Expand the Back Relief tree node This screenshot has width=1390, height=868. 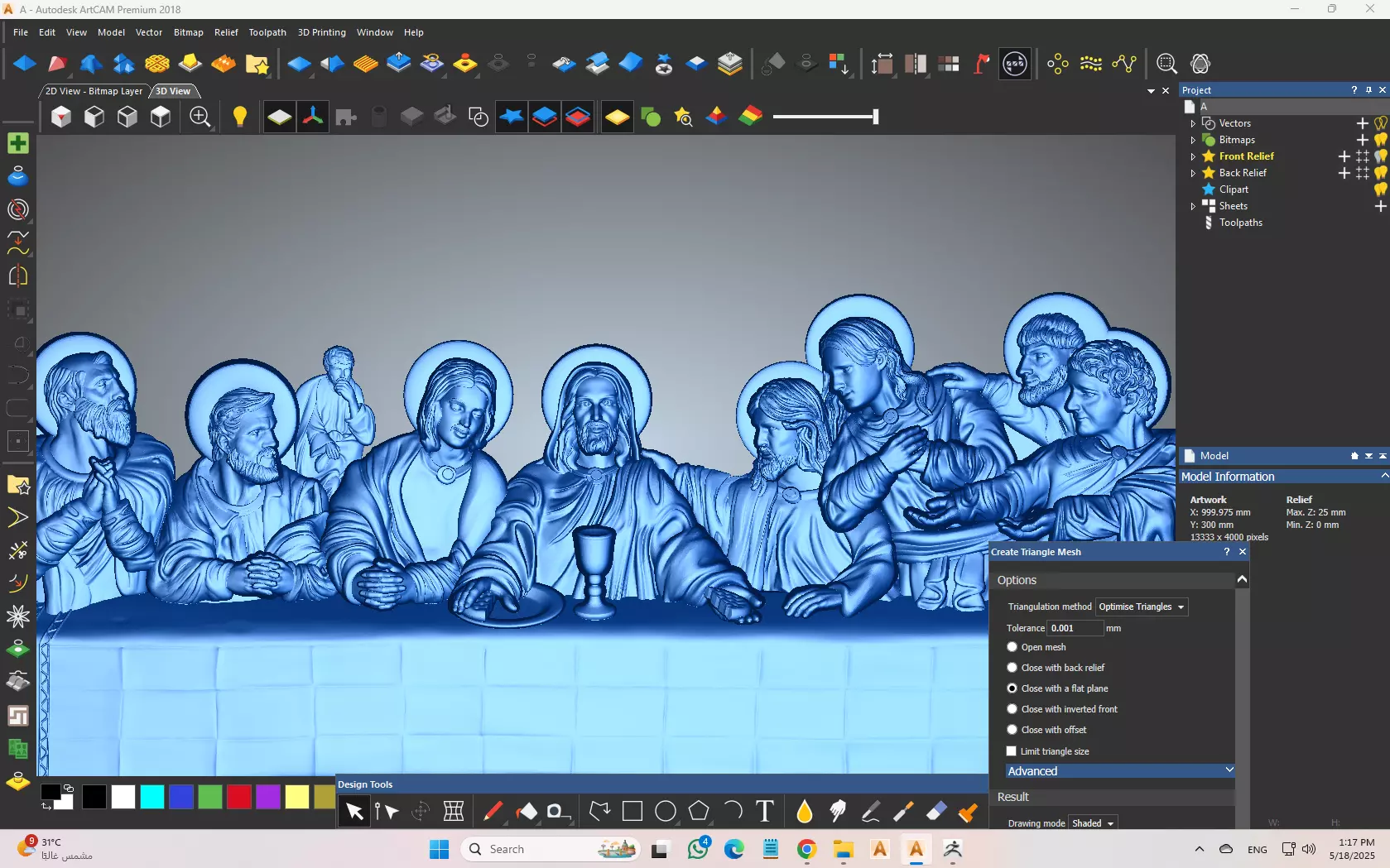click(1193, 173)
